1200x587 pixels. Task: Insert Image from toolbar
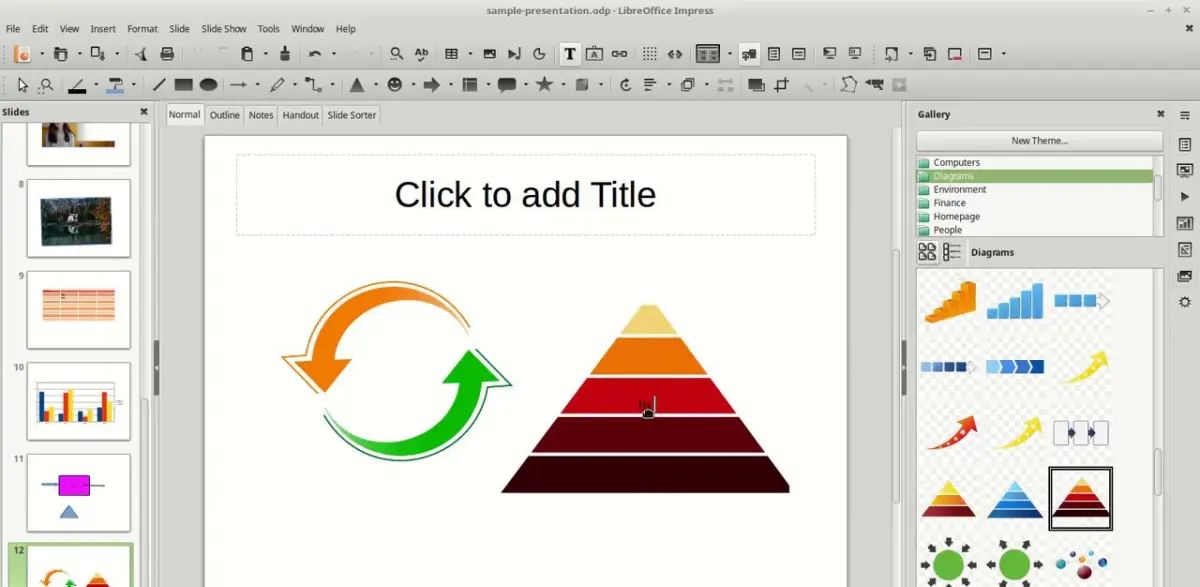[x=490, y=54]
